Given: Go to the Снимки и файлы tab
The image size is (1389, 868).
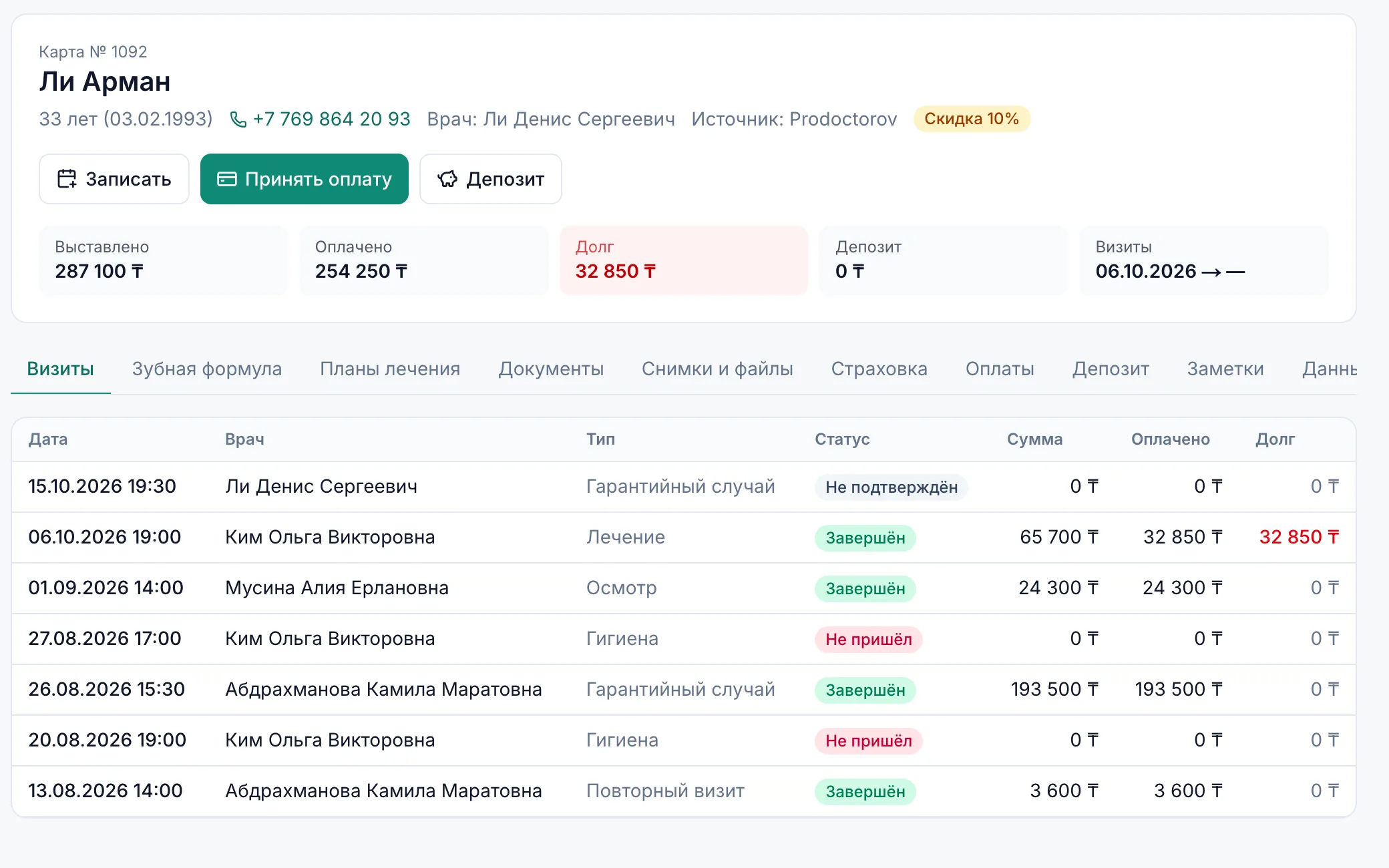Looking at the screenshot, I should pyautogui.click(x=717, y=369).
